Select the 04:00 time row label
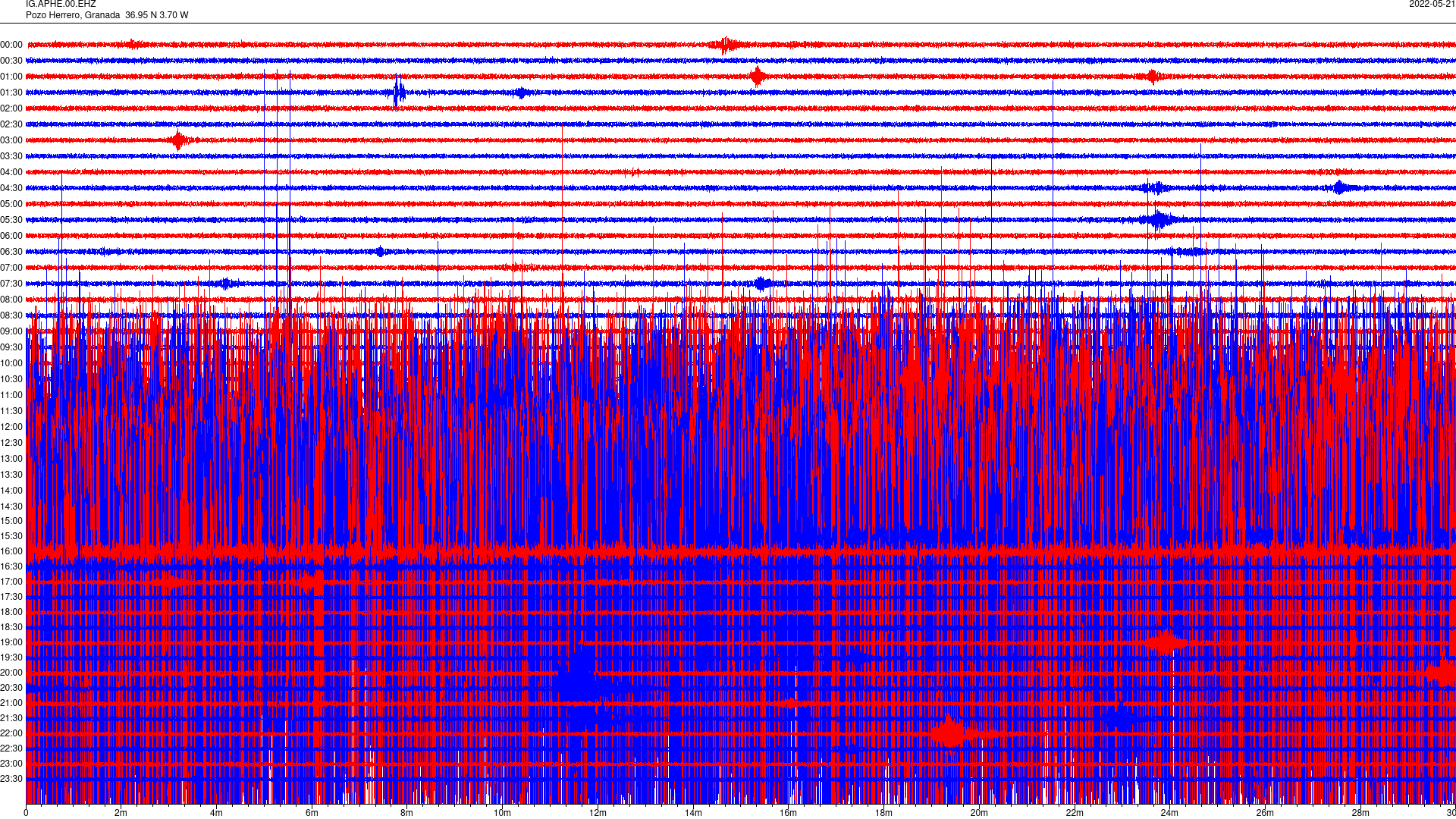Image resolution: width=1456 pixels, height=819 pixels. (x=11, y=172)
